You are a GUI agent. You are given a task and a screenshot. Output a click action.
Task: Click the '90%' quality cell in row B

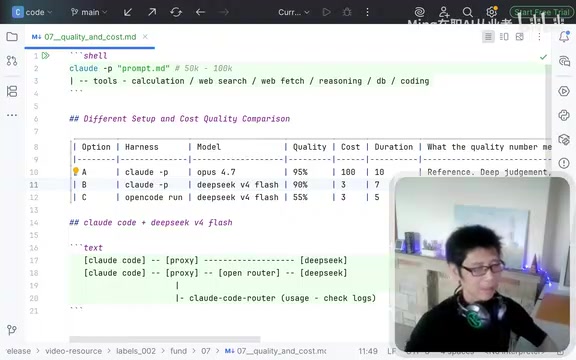point(300,184)
